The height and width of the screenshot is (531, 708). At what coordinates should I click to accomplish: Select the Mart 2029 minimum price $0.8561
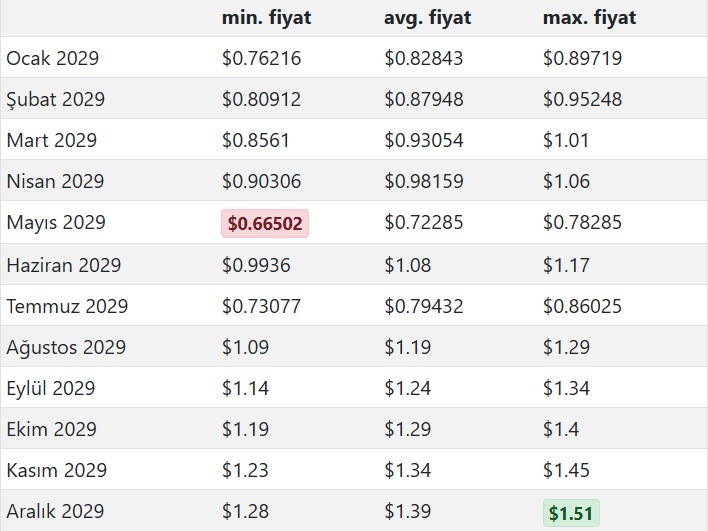pyautogui.click(x=256, y=141)
